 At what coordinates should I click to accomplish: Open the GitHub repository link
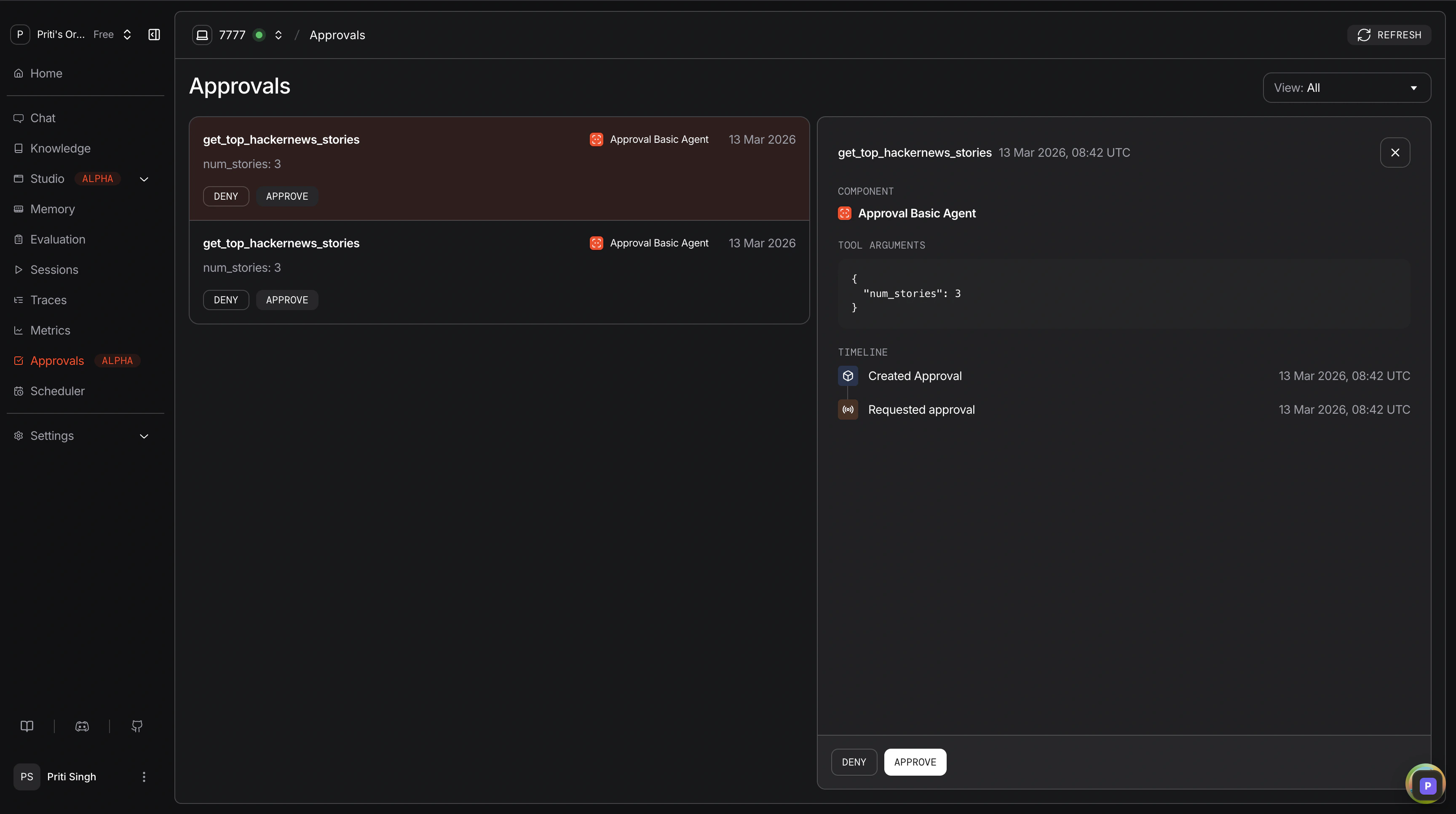point(136,726)
